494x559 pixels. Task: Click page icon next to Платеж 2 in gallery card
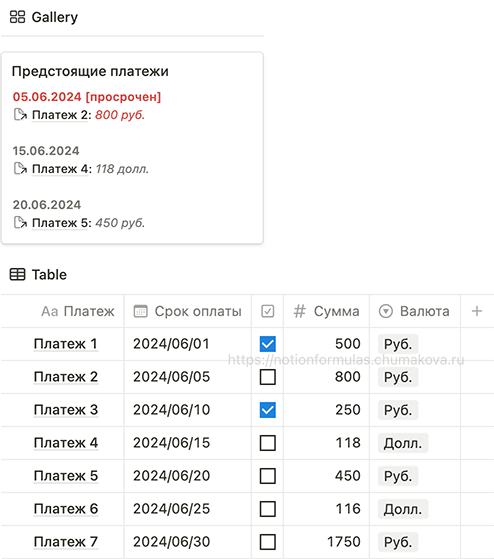[20, 115]
